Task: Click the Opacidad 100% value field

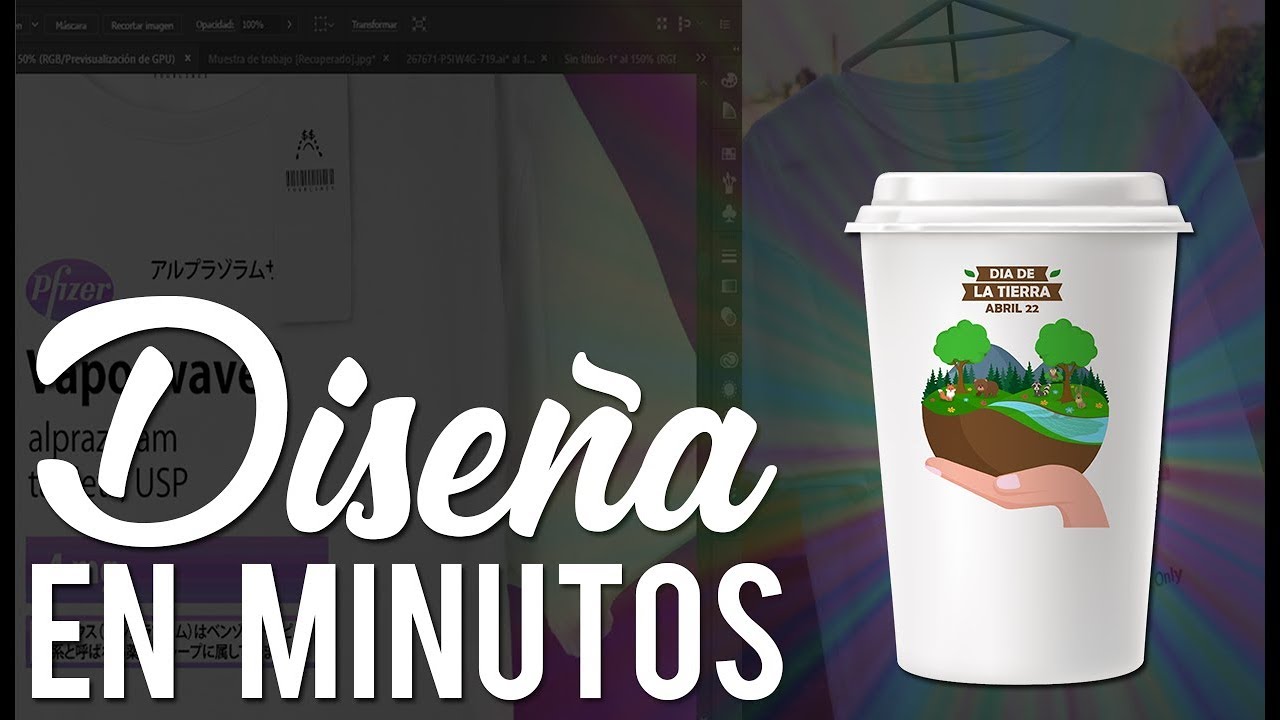Action: [261, 24]
